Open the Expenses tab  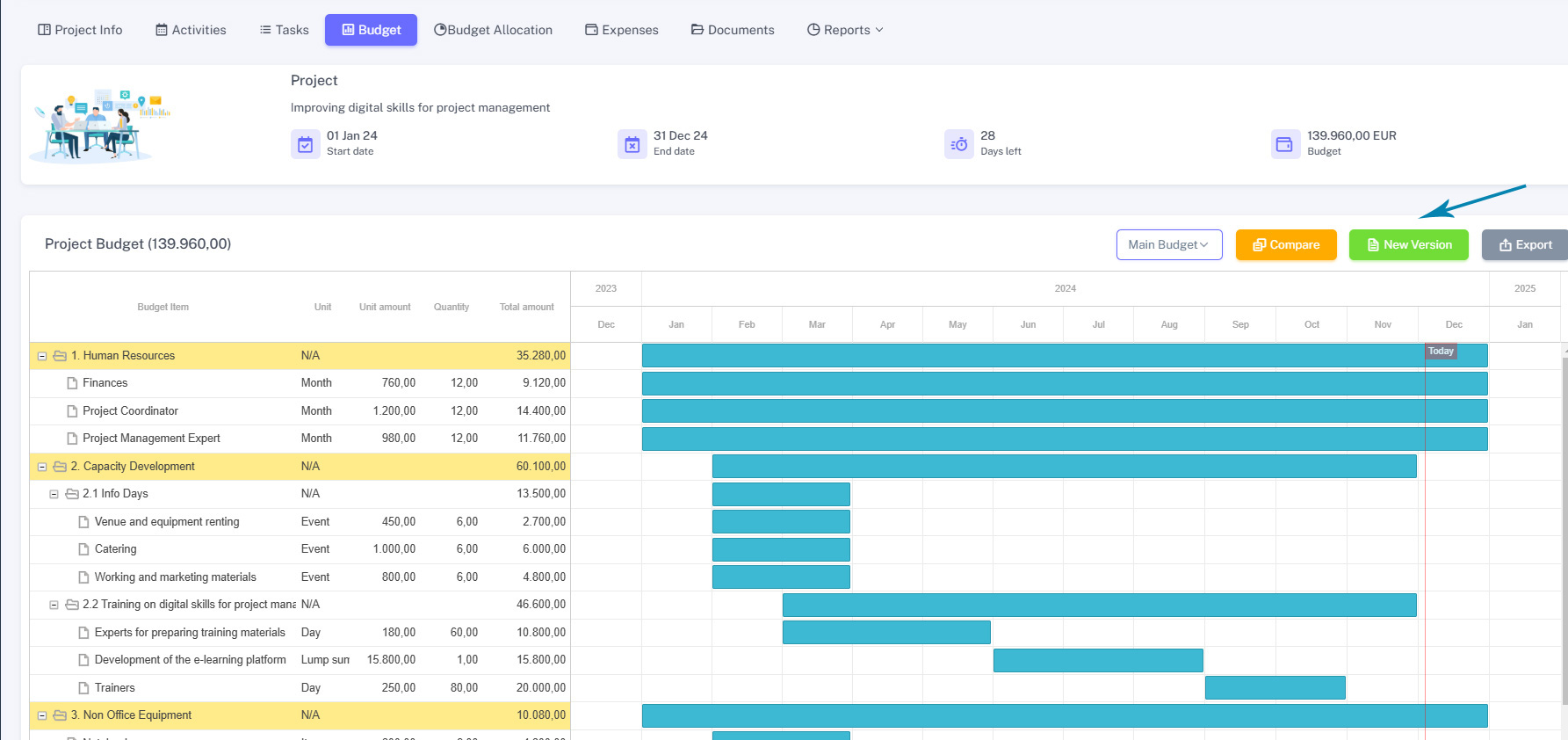click(x=622, y=30)
